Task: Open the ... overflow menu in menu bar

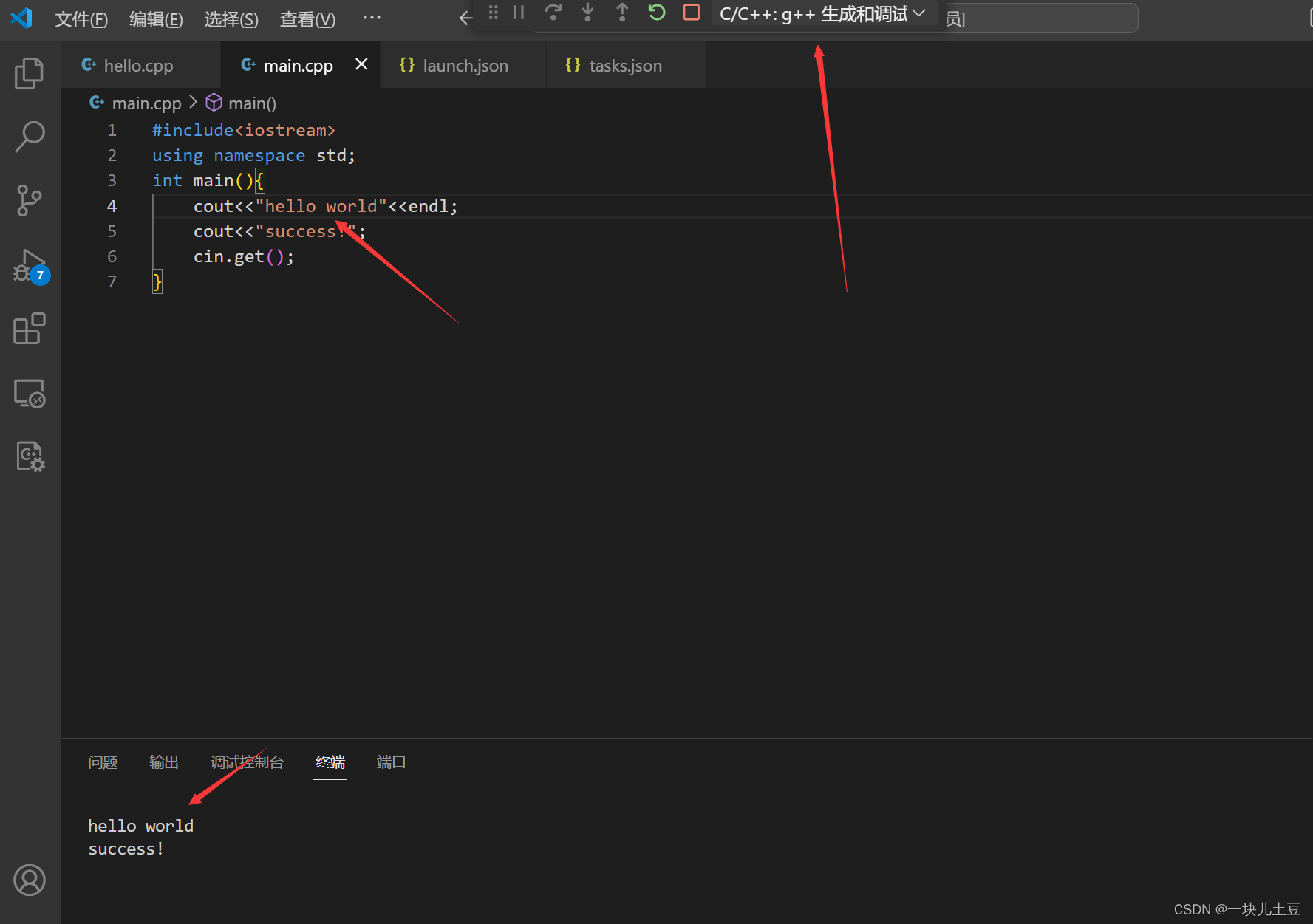Action: [x=371, y=18]
